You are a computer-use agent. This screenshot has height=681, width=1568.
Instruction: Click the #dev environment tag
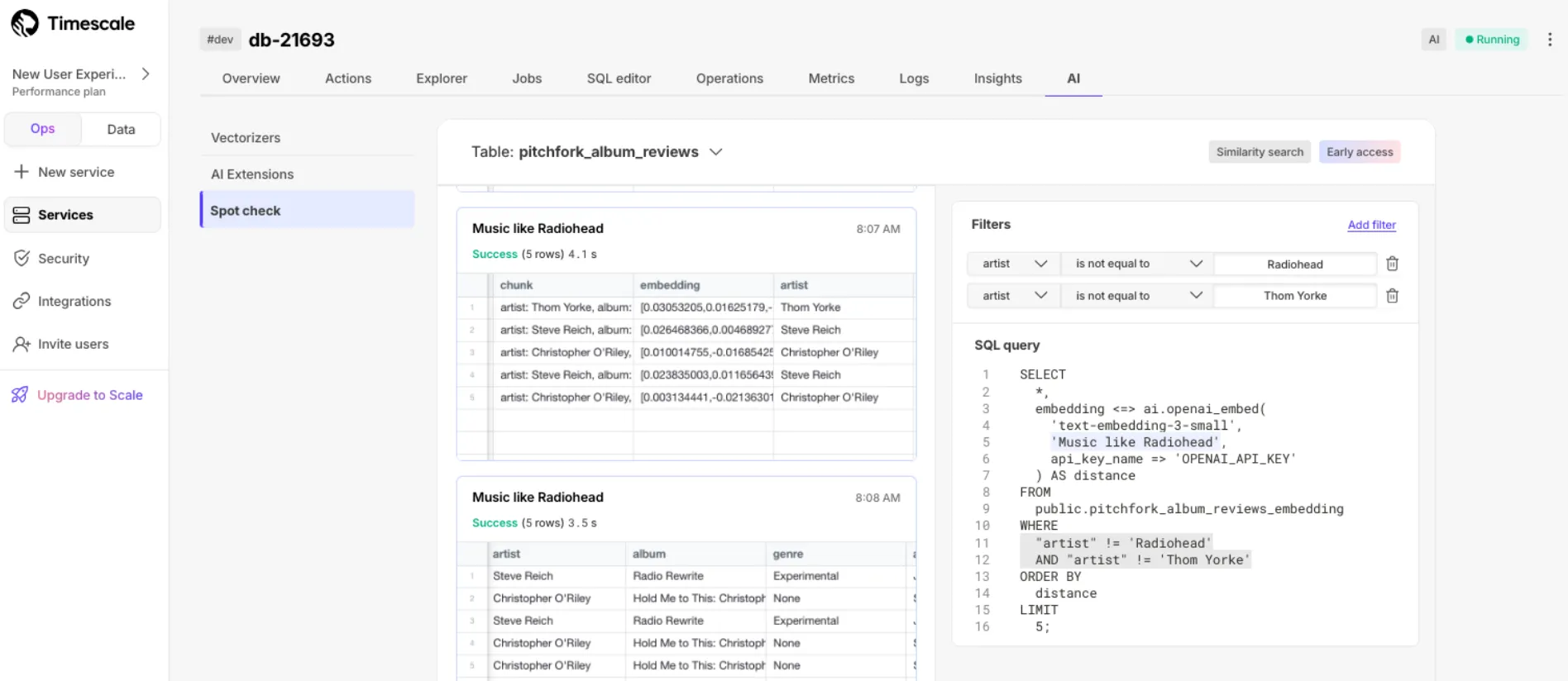click(x=220, y=39)
